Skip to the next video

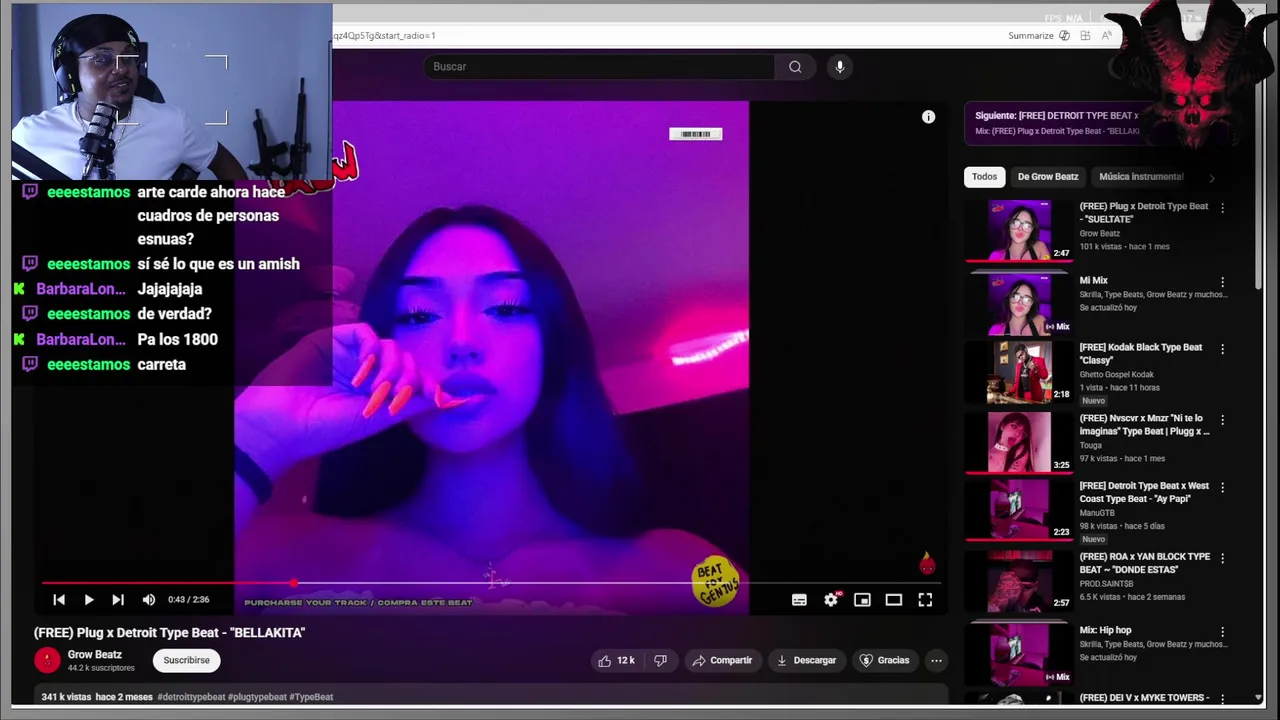pyautogui.click(x=118, y=600)
